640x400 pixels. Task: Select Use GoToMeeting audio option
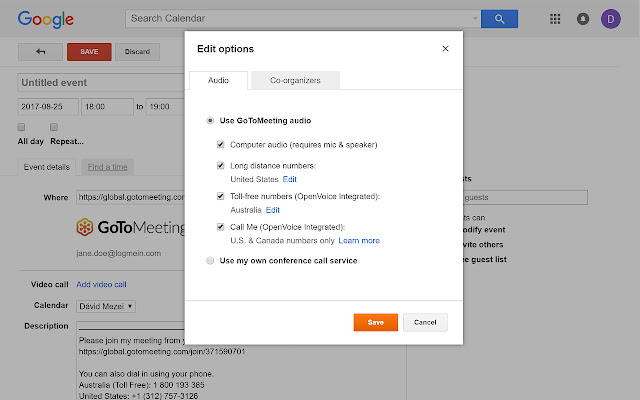[x=209, y=120]
